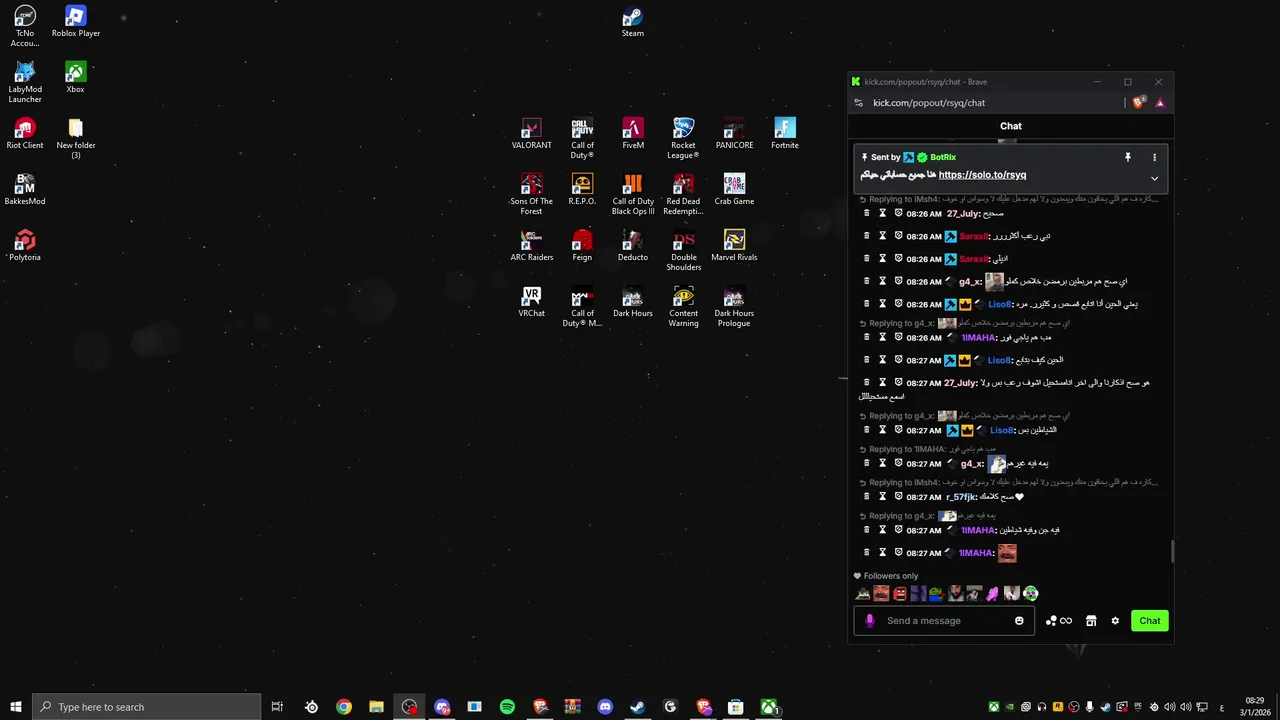Open the Windows Start menu

tap(16, 707)
